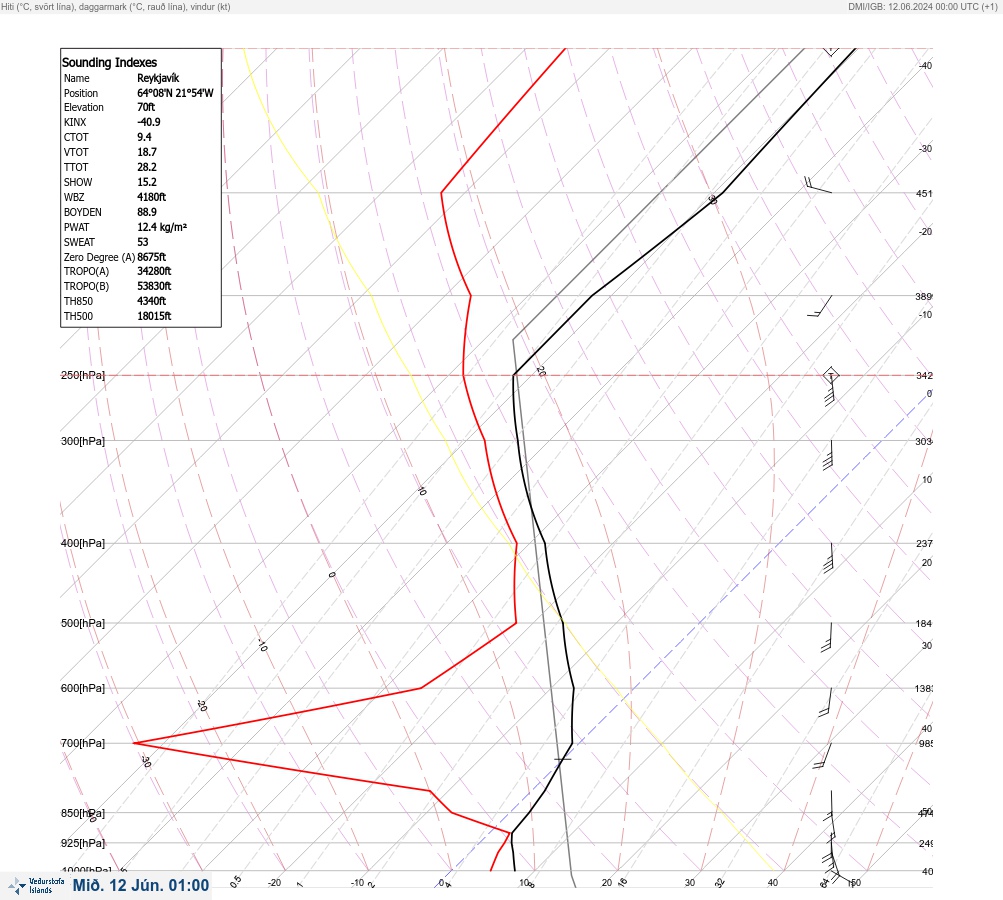Click the SWEAT value 53
Screen dimensions: 1003x900
click(143, 242)
